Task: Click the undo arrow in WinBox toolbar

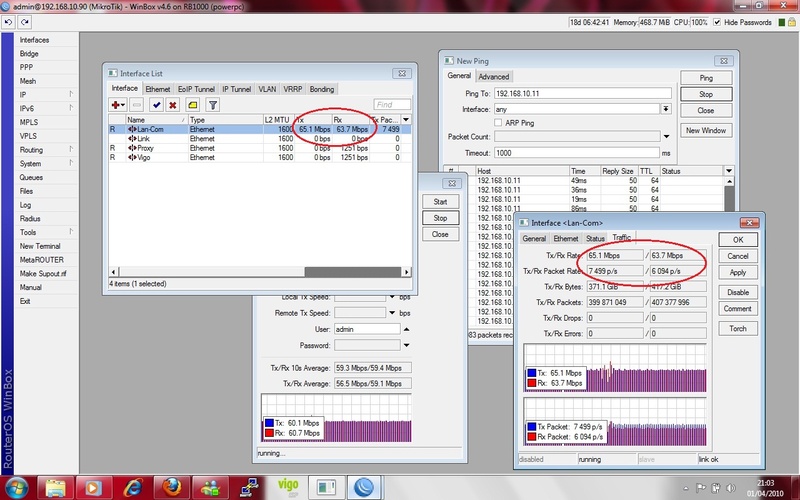Action: coord(9,21)
